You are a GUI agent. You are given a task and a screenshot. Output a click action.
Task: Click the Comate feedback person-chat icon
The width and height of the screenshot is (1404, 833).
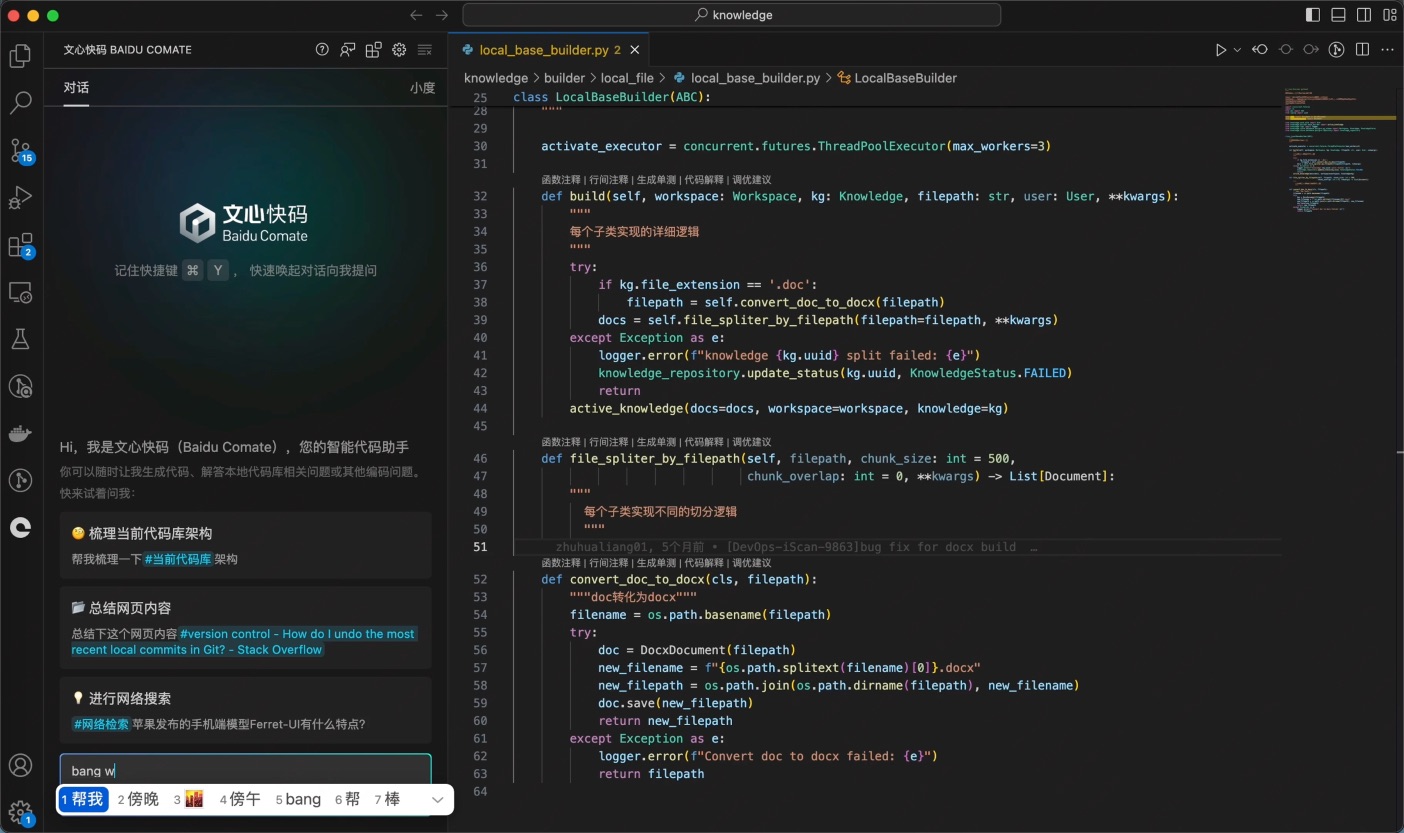point(347,49)
